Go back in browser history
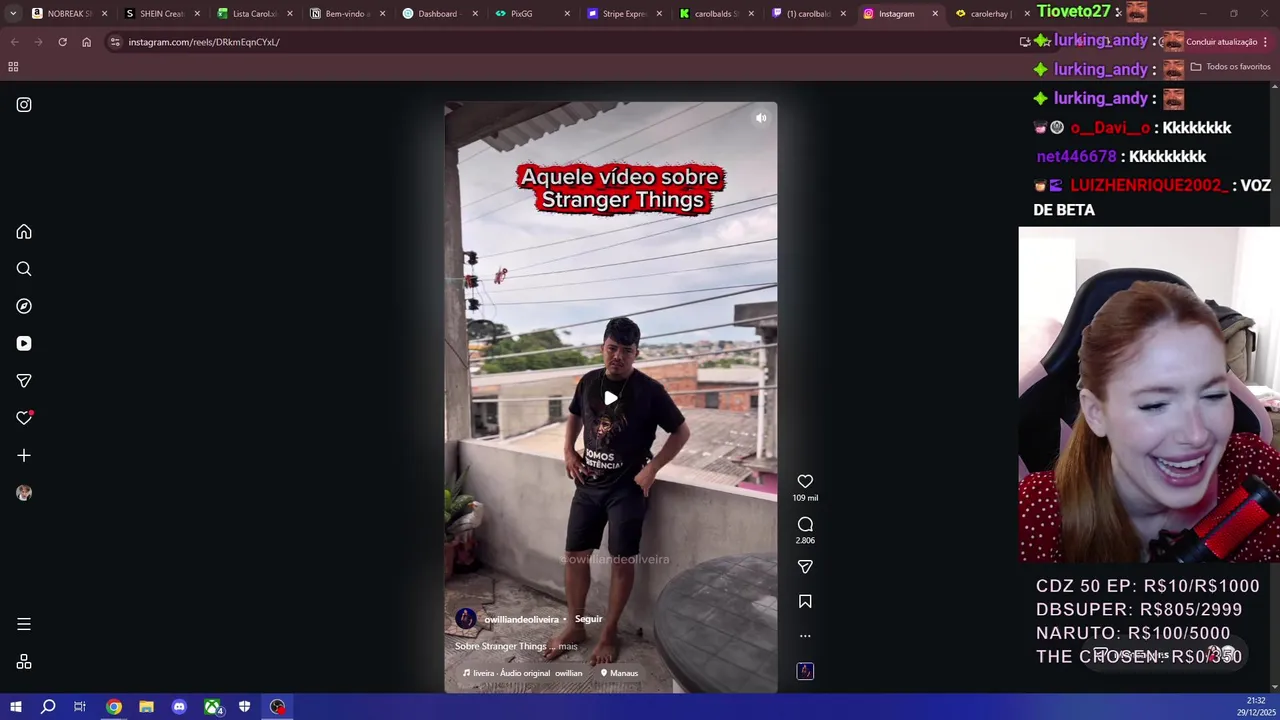 coord(14,42)
